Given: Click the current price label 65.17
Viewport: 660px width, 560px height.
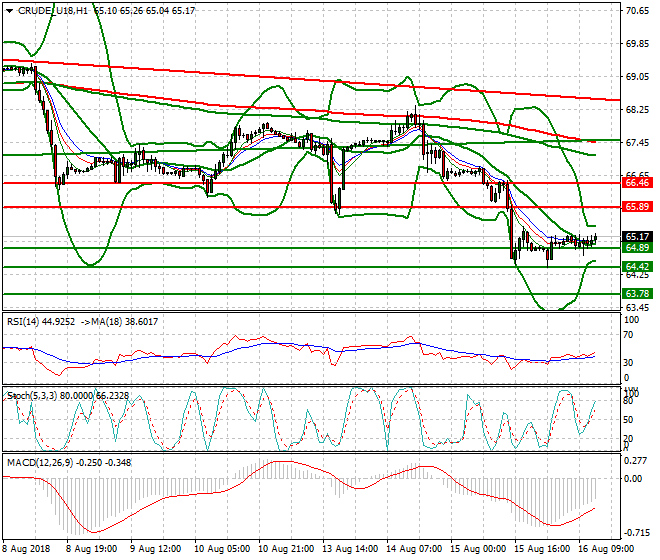Looking at the screenshot, I should 637,237.
